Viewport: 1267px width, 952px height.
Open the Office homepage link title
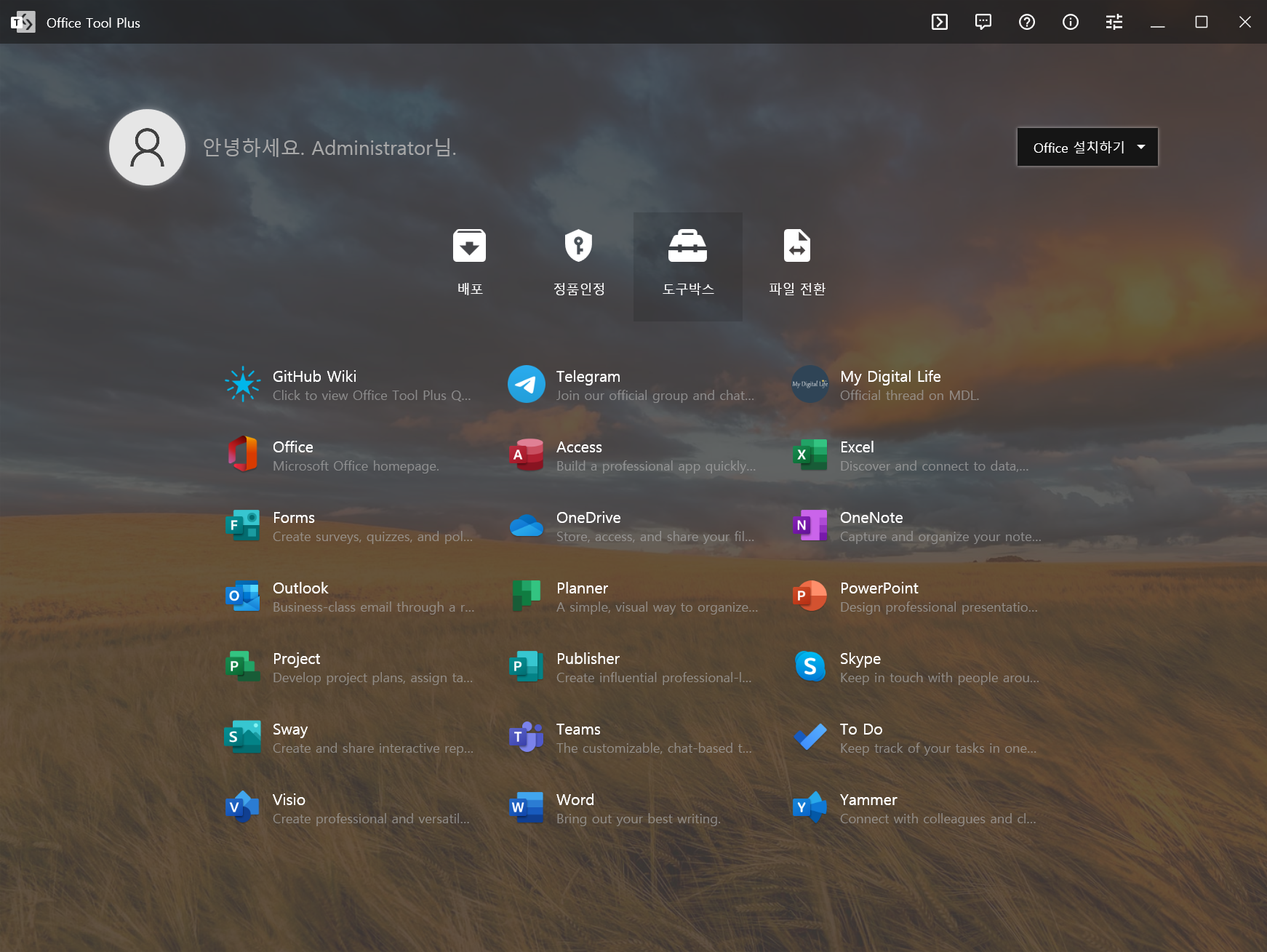[x=293, y=447]
